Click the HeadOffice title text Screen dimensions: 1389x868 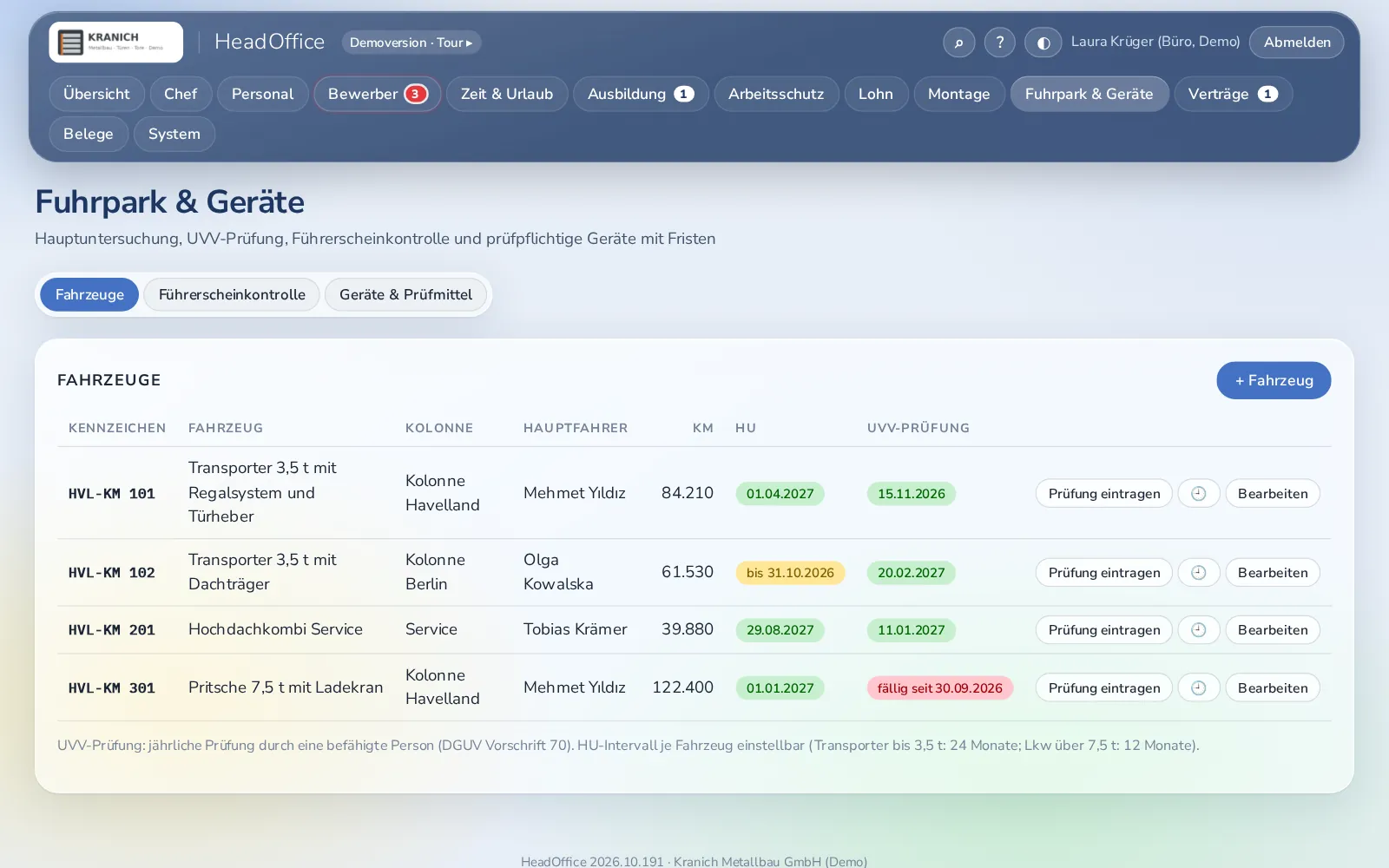(269, 42)
